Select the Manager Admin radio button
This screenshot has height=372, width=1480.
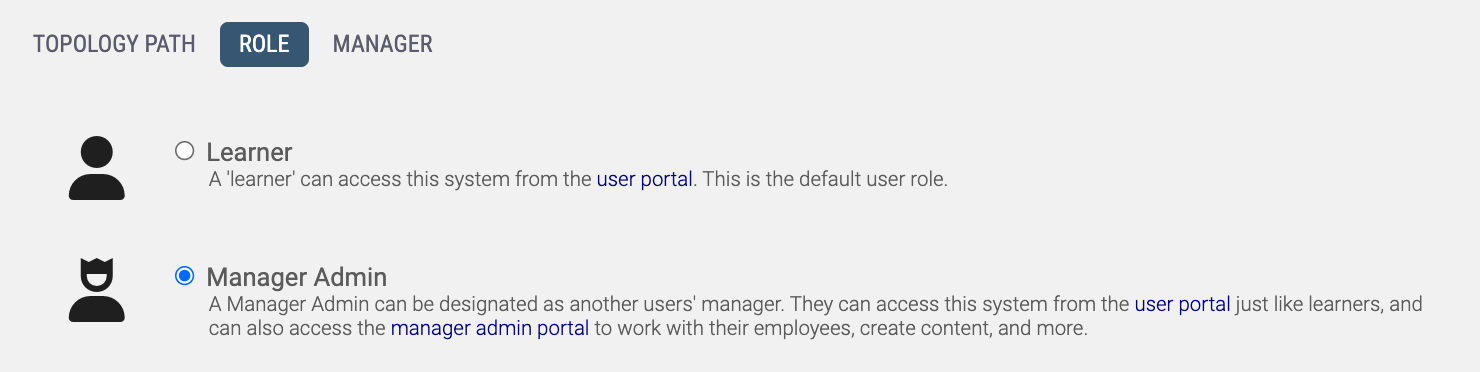(184, 276)
